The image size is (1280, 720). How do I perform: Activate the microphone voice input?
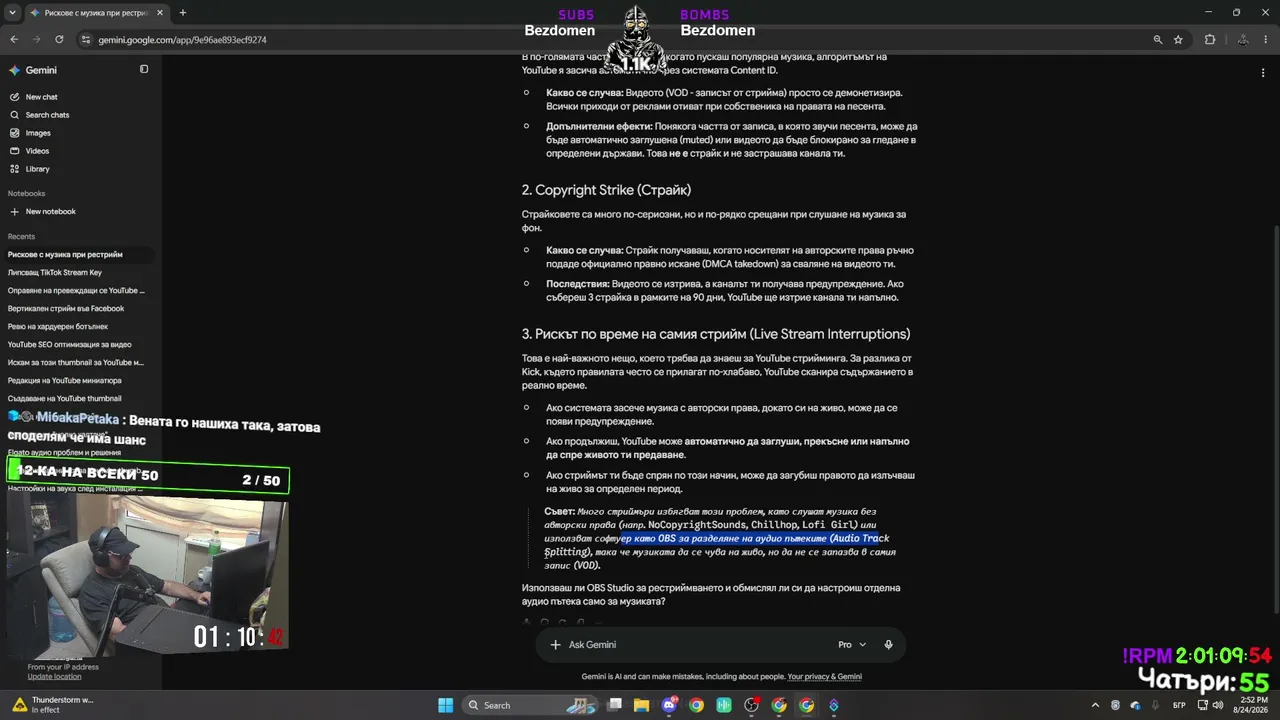pyautogui.click(x=888, y=645)
